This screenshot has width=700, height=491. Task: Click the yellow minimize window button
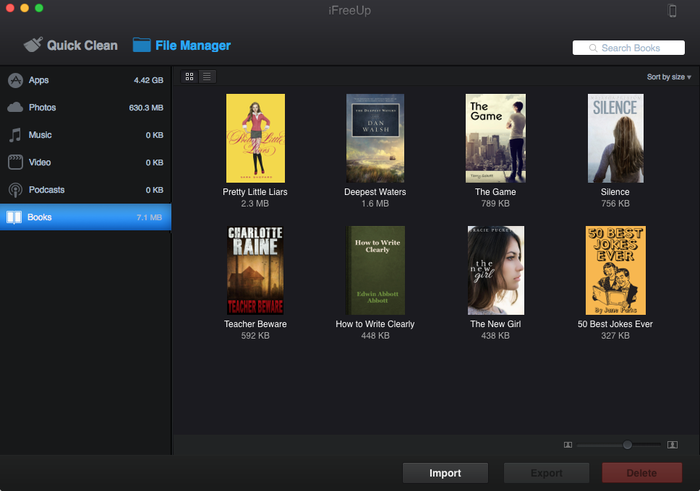pyautogui.click(x=25, y=8)
